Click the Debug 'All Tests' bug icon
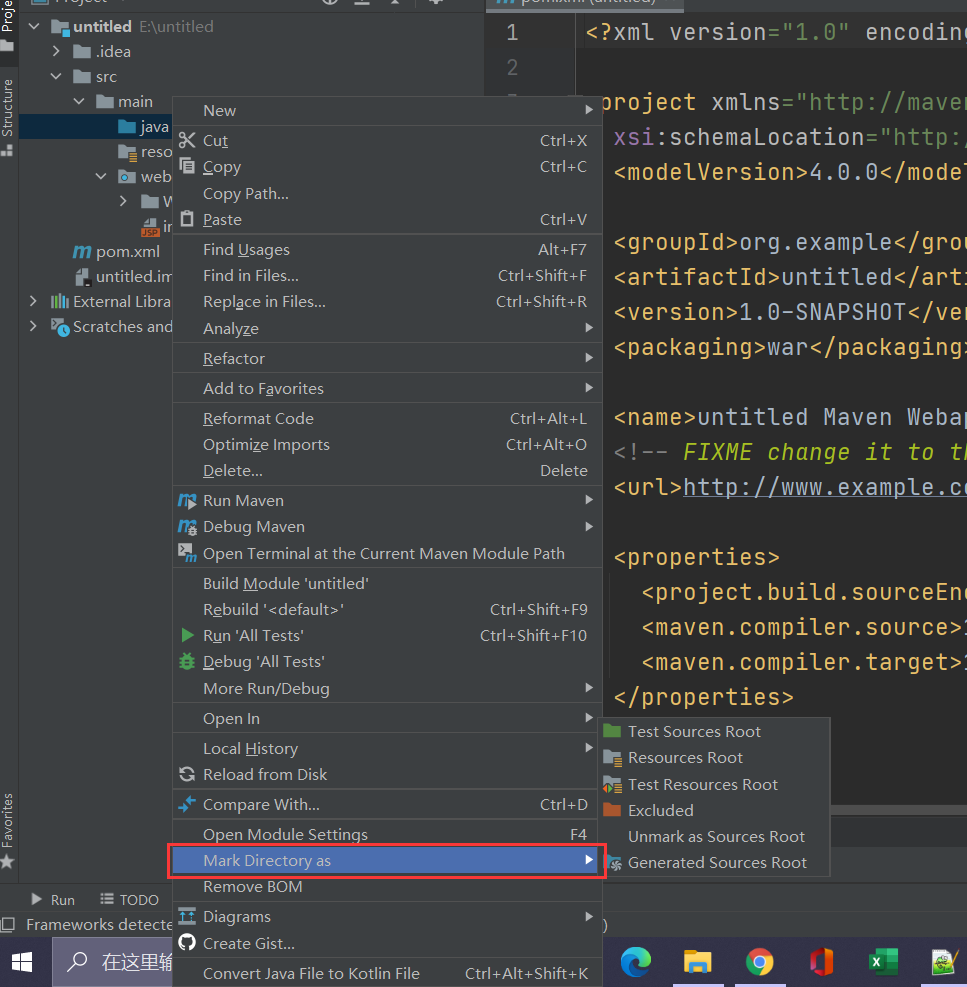This screenshot has width=967, height=987. click(187, 662)
